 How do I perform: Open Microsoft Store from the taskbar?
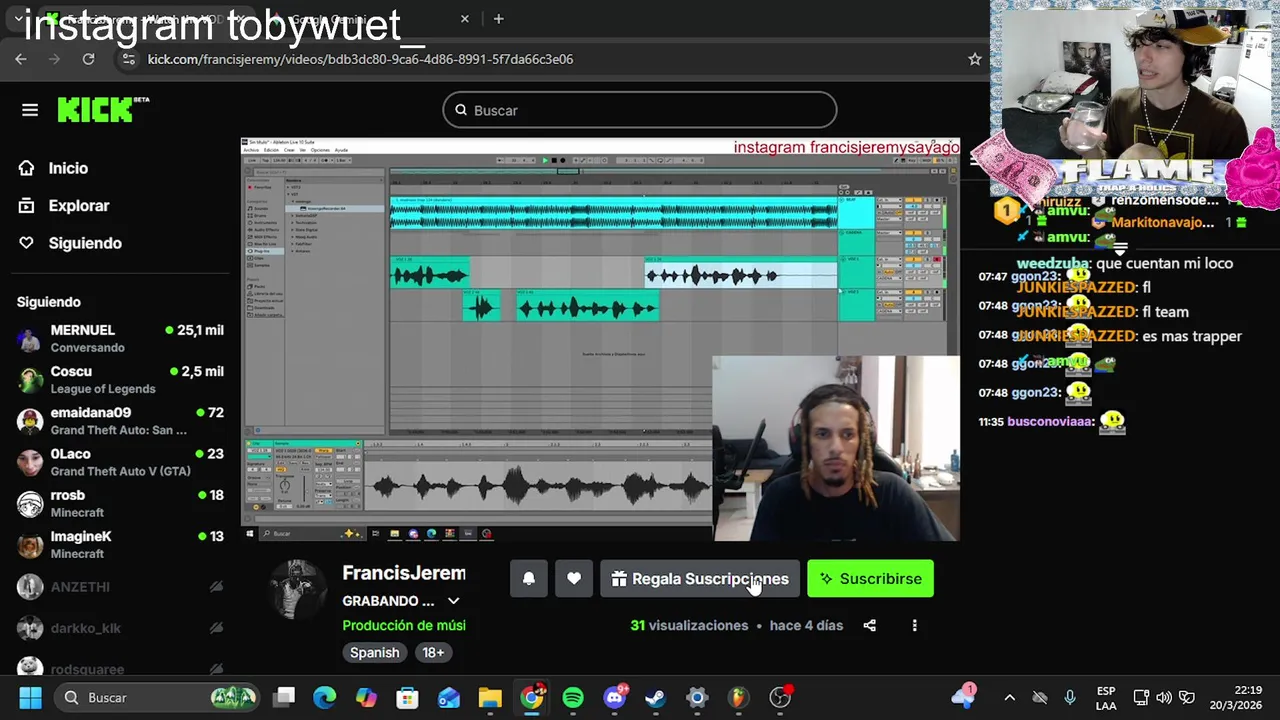[407, 697]
